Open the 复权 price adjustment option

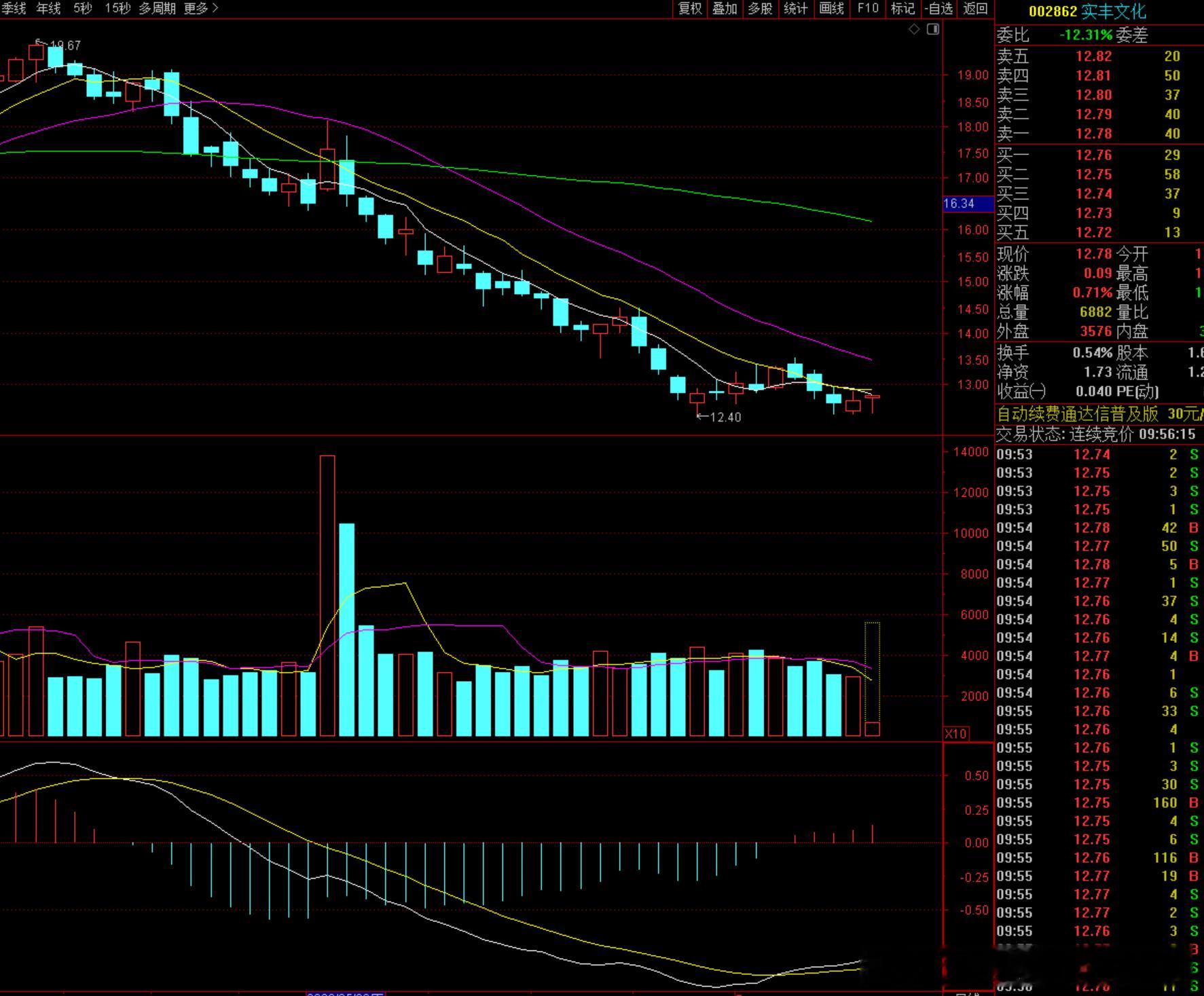(x=690, y=8)
